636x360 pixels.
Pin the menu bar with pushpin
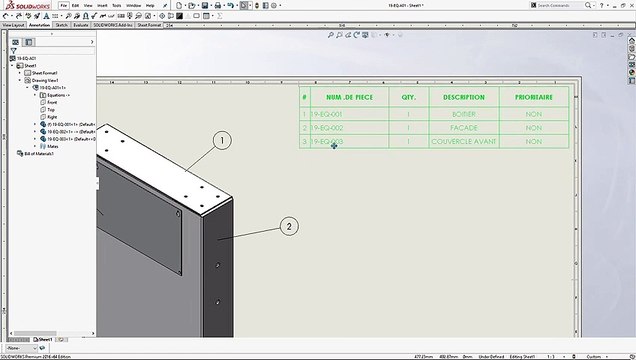tap(165, 6)
